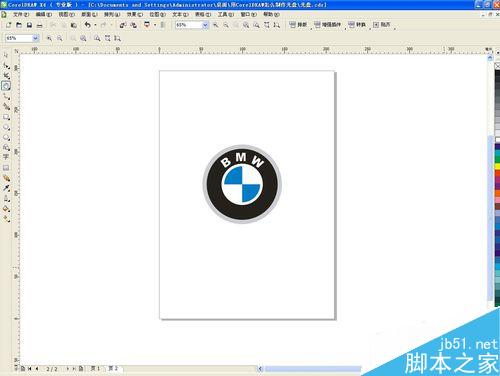This screenshot has height=376, width=500.
Task: Switch to the 页1 page tab
Action: [x=95, y=369]
